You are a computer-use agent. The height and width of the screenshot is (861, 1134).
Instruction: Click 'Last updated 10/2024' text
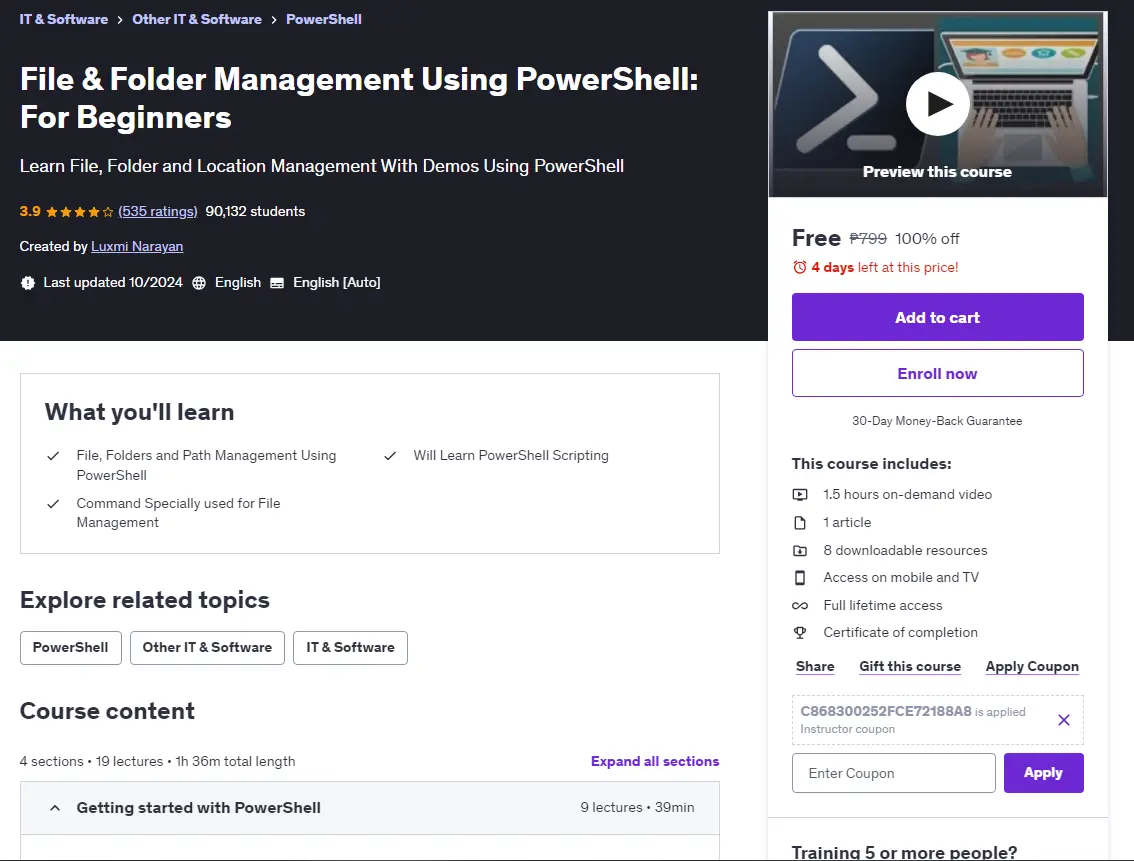(113, 283)
